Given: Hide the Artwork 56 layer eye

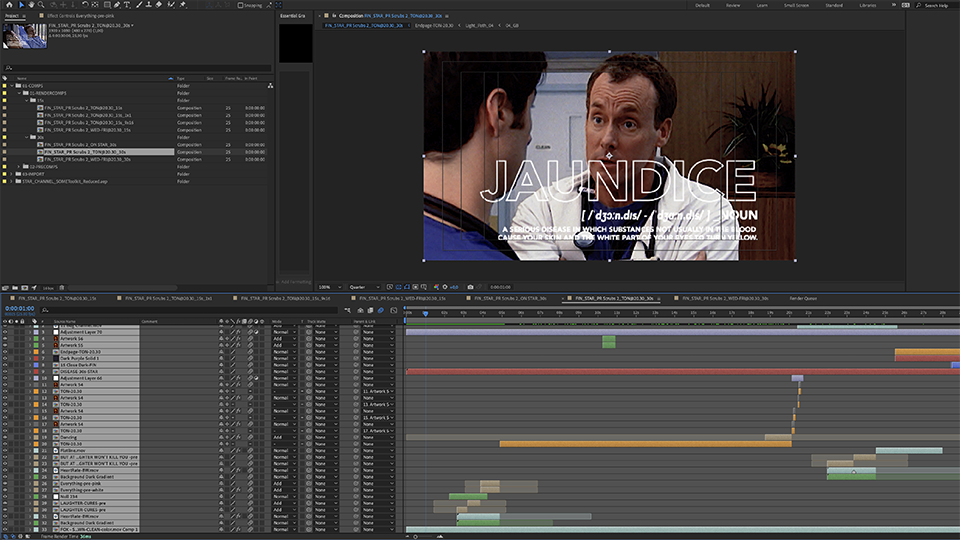Looking at the screenshot, I should [5, 339].
